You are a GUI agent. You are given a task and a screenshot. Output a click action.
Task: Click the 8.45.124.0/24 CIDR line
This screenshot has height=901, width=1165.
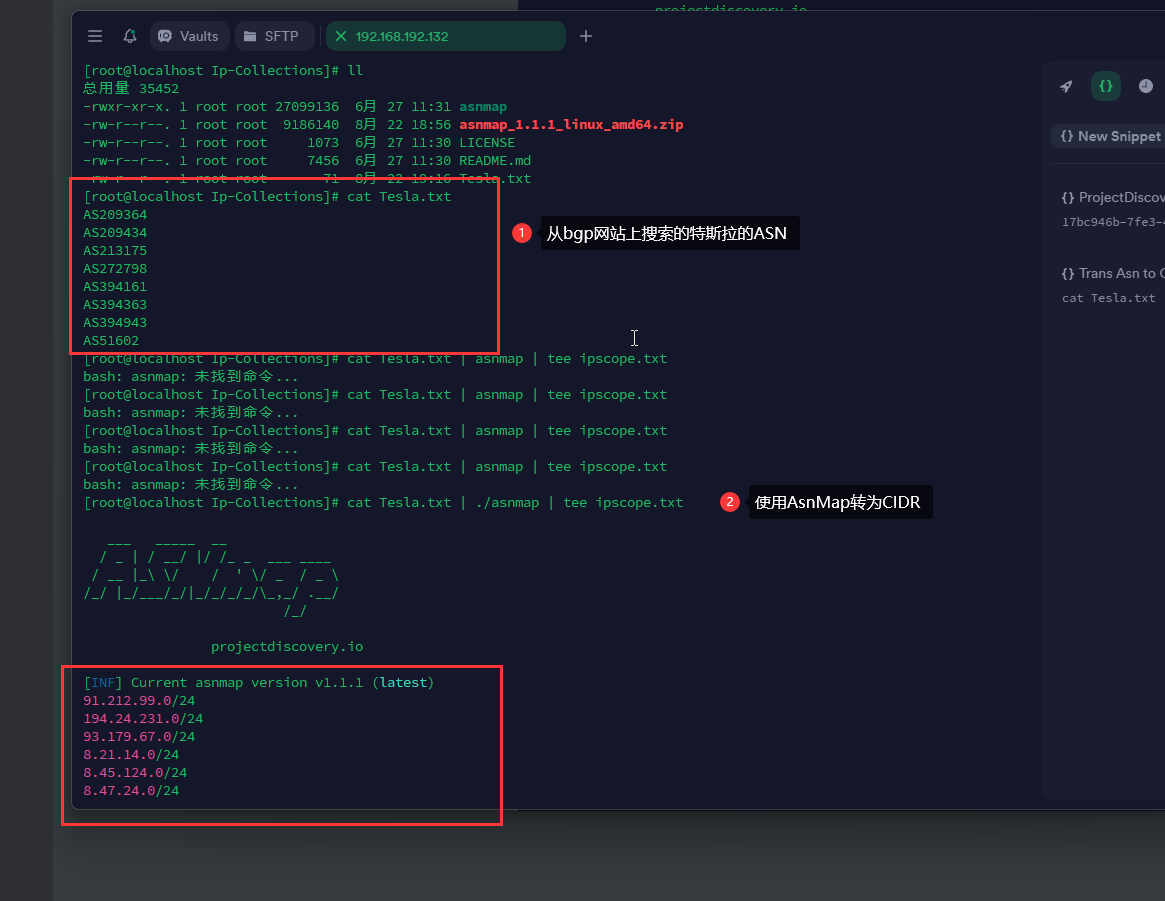(134, 772)
